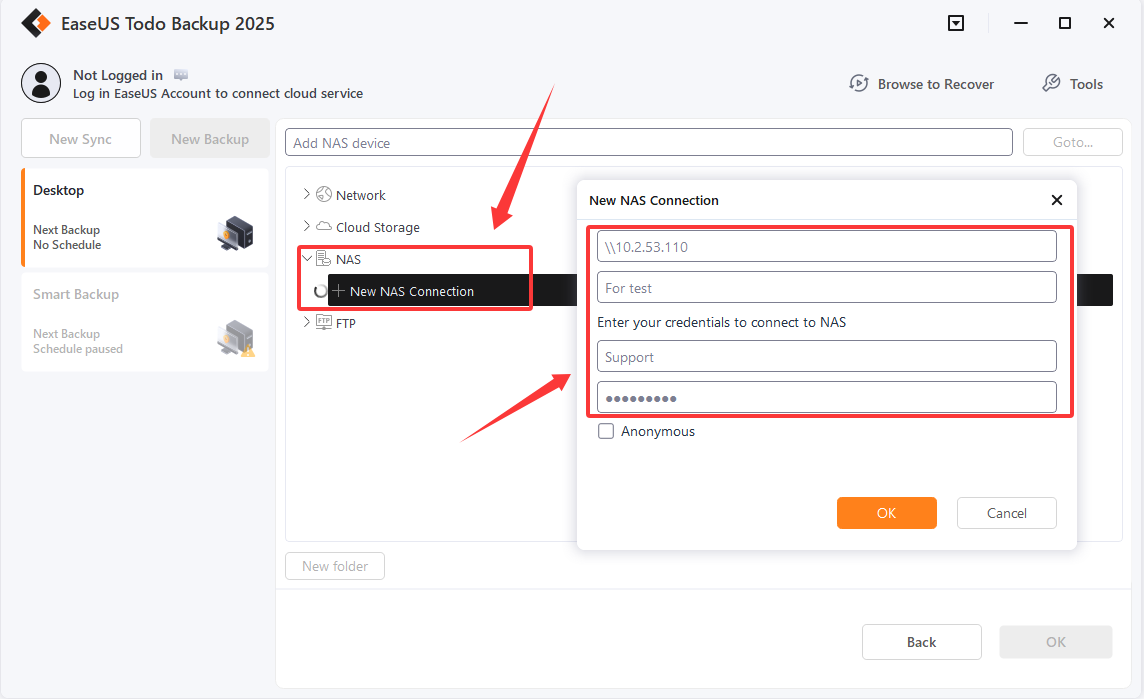Image resolution: width=1144 pixels, height=699 pixels.
Task: Click the Goto... button
Action: tap(1072, 142)
